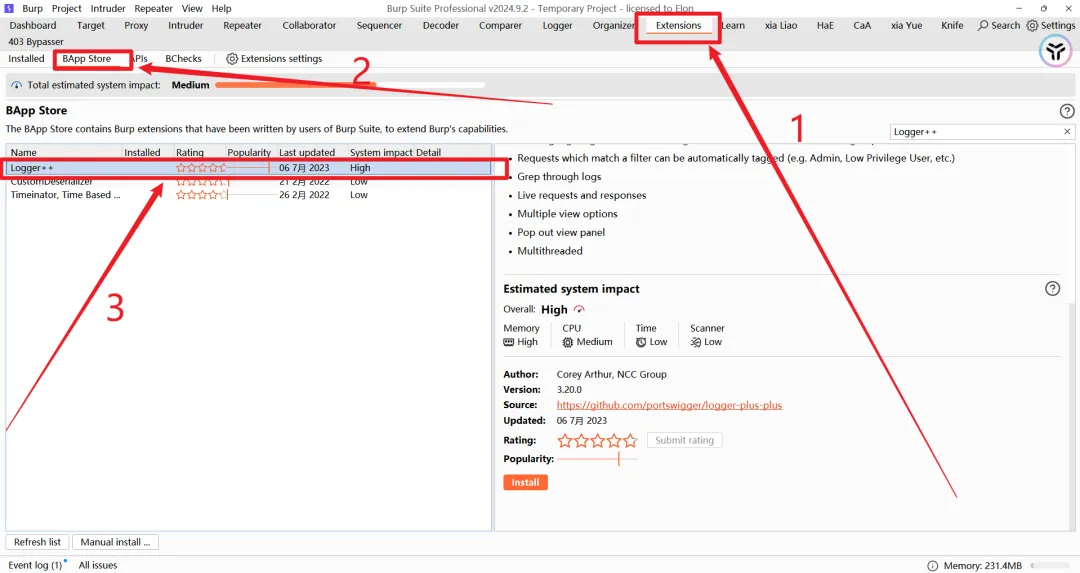Switch to the Learn tab

point(734,25)
